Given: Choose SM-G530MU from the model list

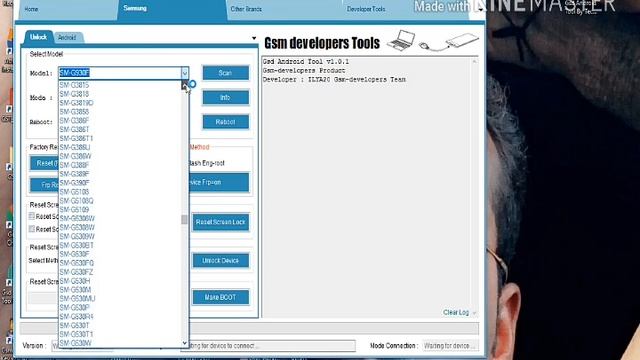Looking at the screenshot, I should [x=120, y=299].
